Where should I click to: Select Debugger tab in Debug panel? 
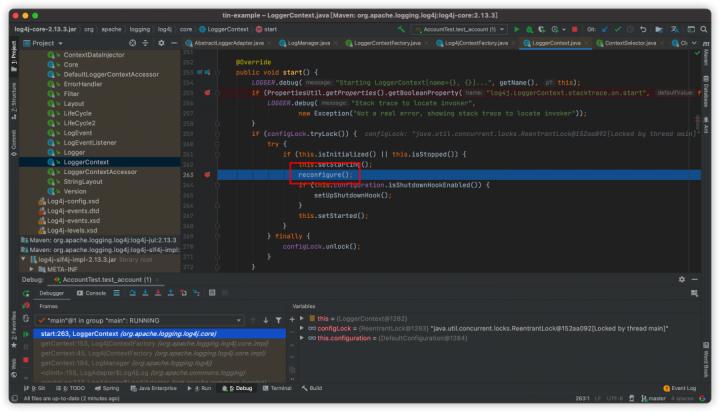click(x=51, y=293)
